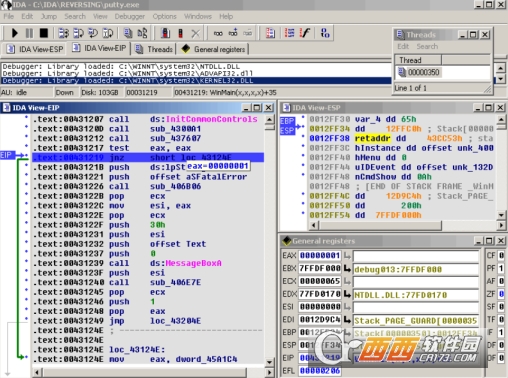Click the thread 00000350 icon
The height and width of the screenshot is (378, 508).
pos(402,72)
